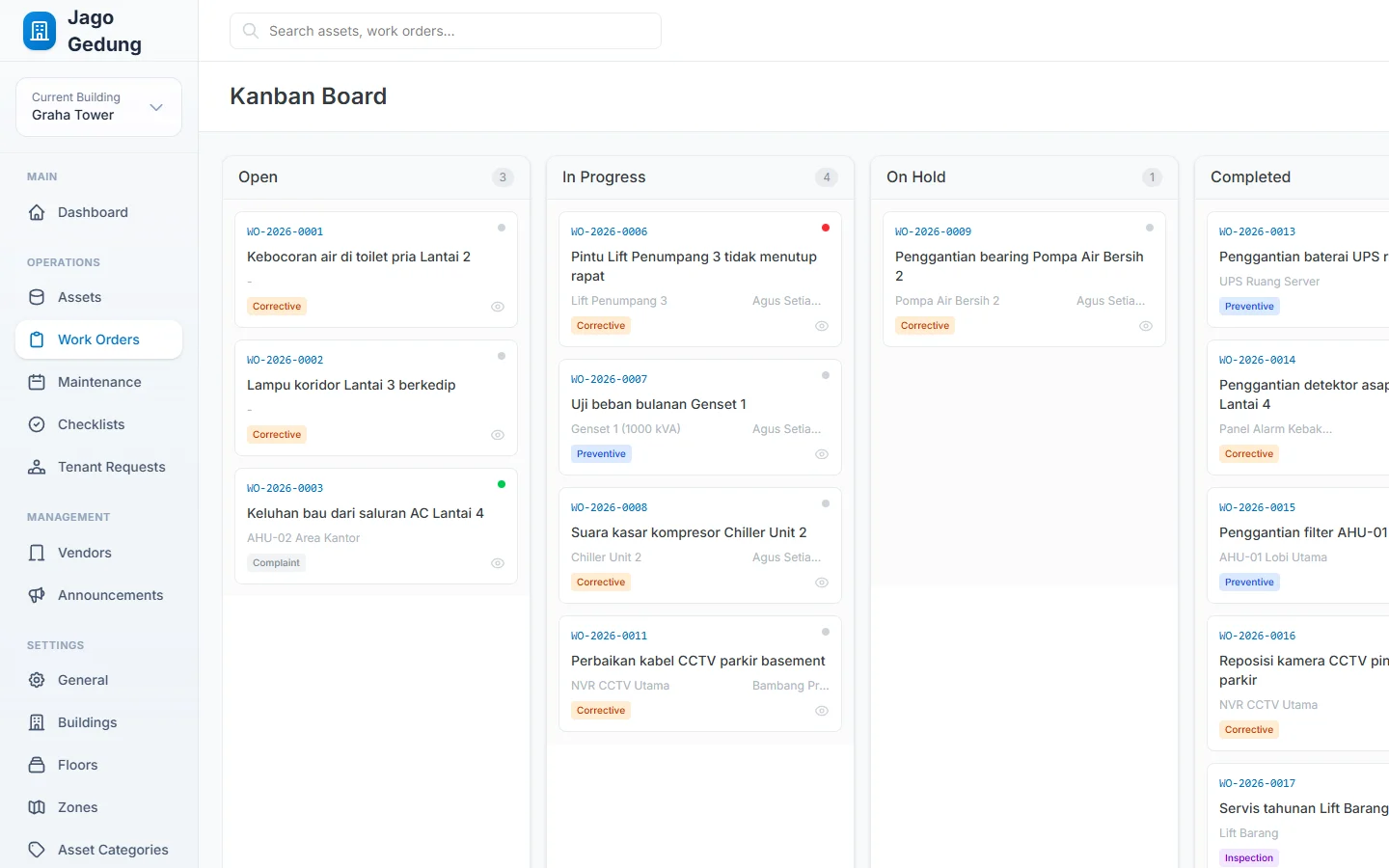Click the Open column count badge
The height and width of the screenshot is (868, 1389).
click(x=503, y=177)
